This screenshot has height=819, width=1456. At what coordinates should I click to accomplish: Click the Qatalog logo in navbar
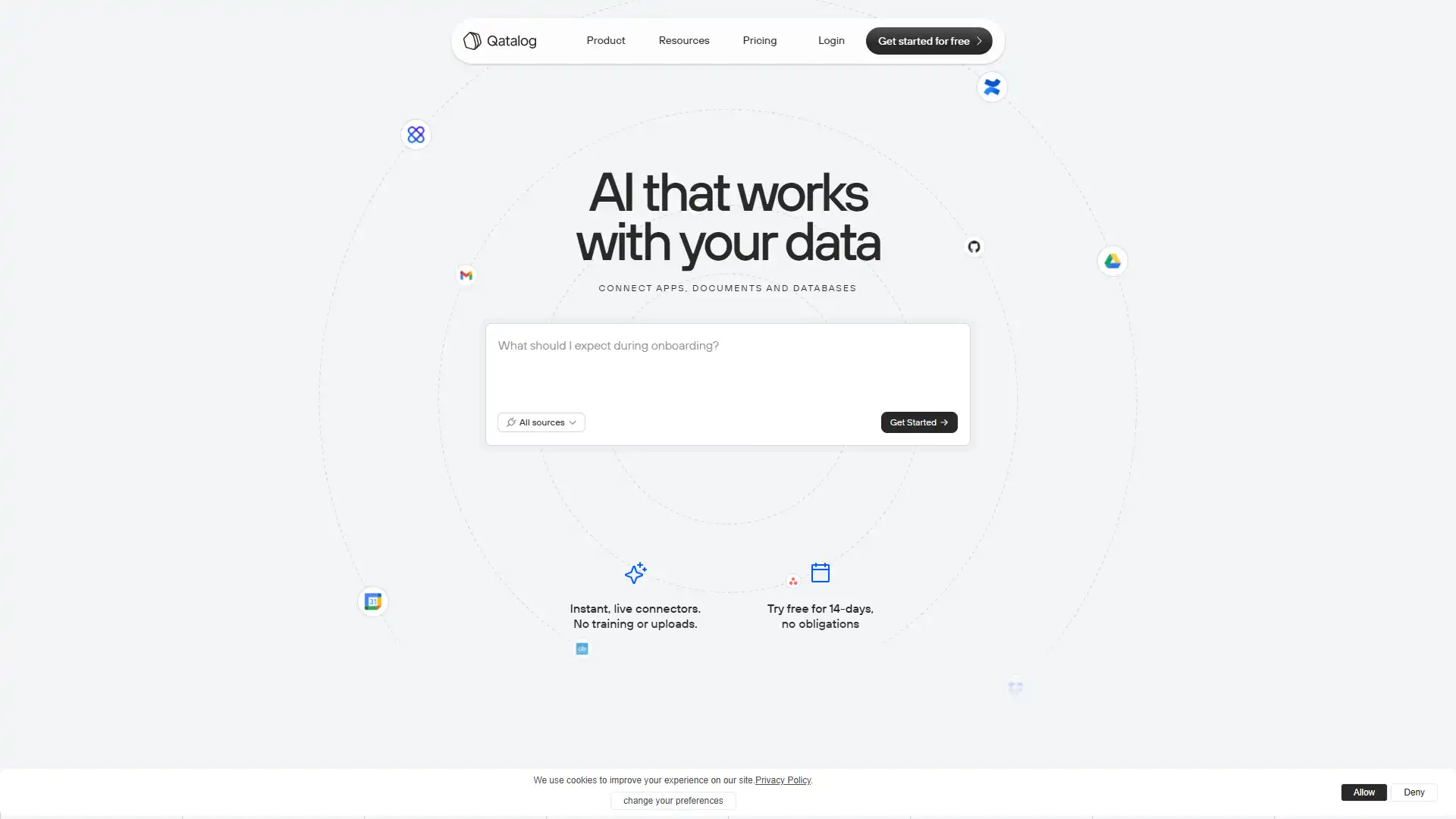click(500, 41)
